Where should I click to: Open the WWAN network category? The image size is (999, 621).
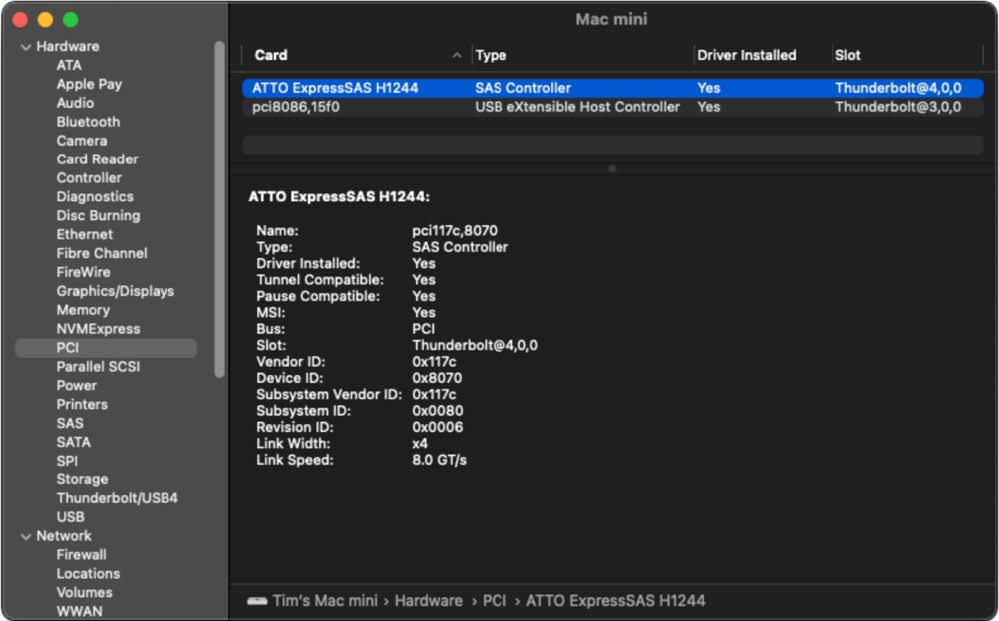click(x=82, y=611)
